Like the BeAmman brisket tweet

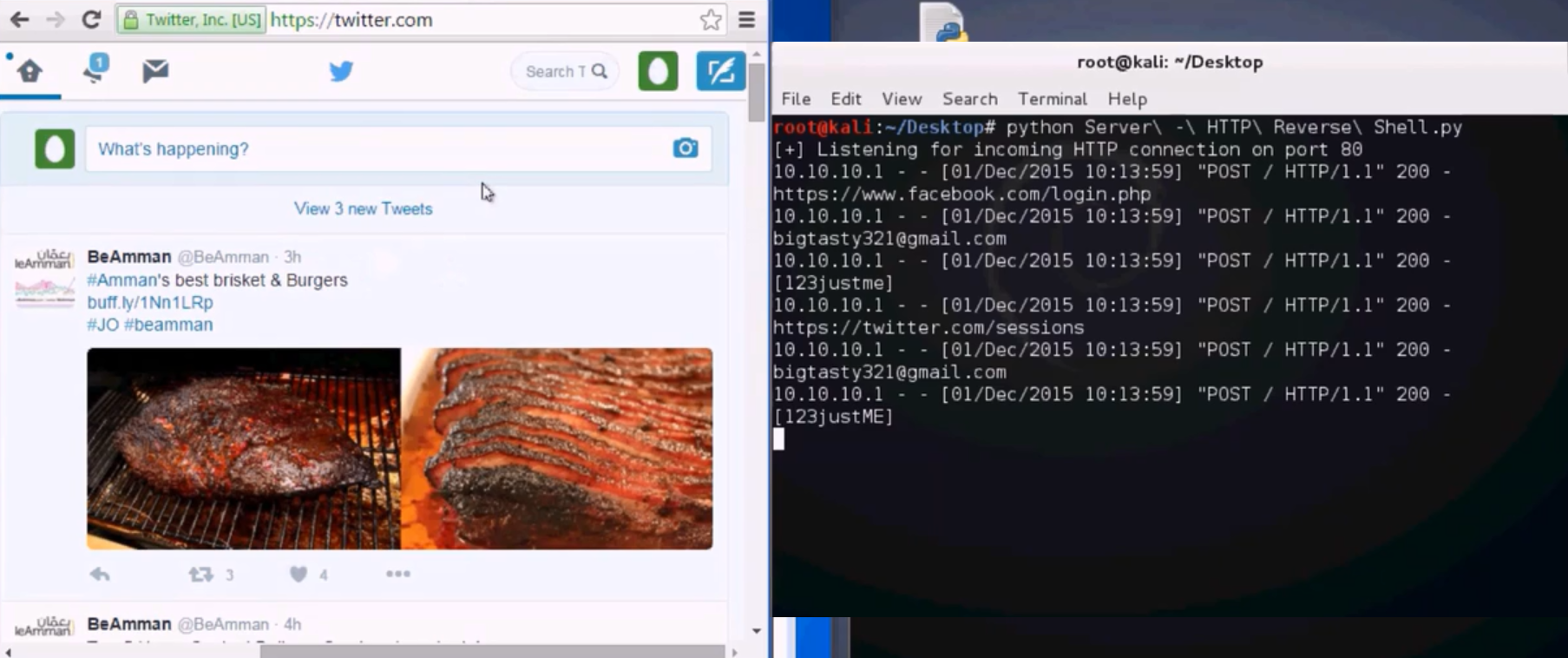coord(299,575)
